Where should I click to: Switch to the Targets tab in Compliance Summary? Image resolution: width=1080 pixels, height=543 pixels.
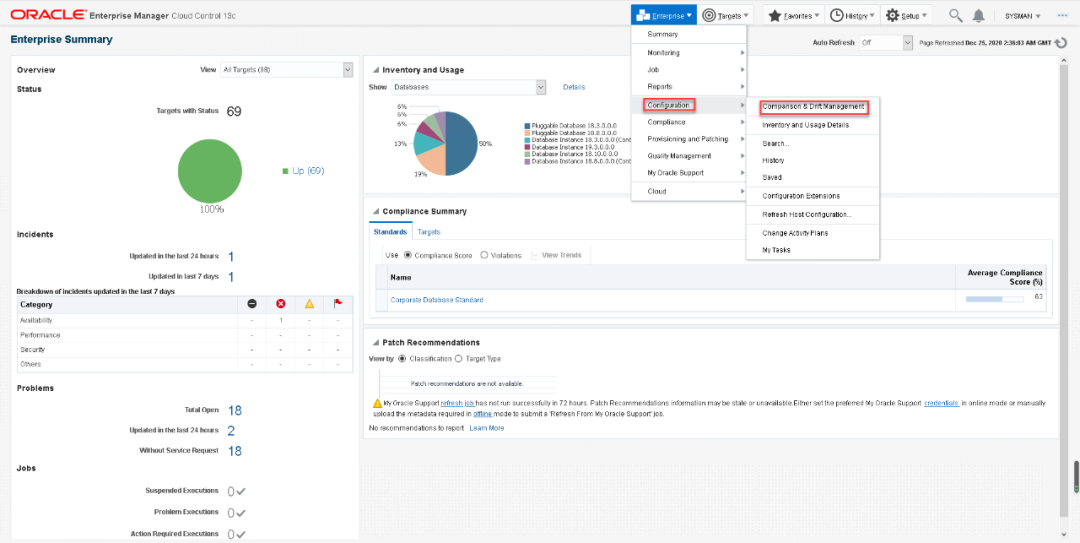click(x=429, y=231)
